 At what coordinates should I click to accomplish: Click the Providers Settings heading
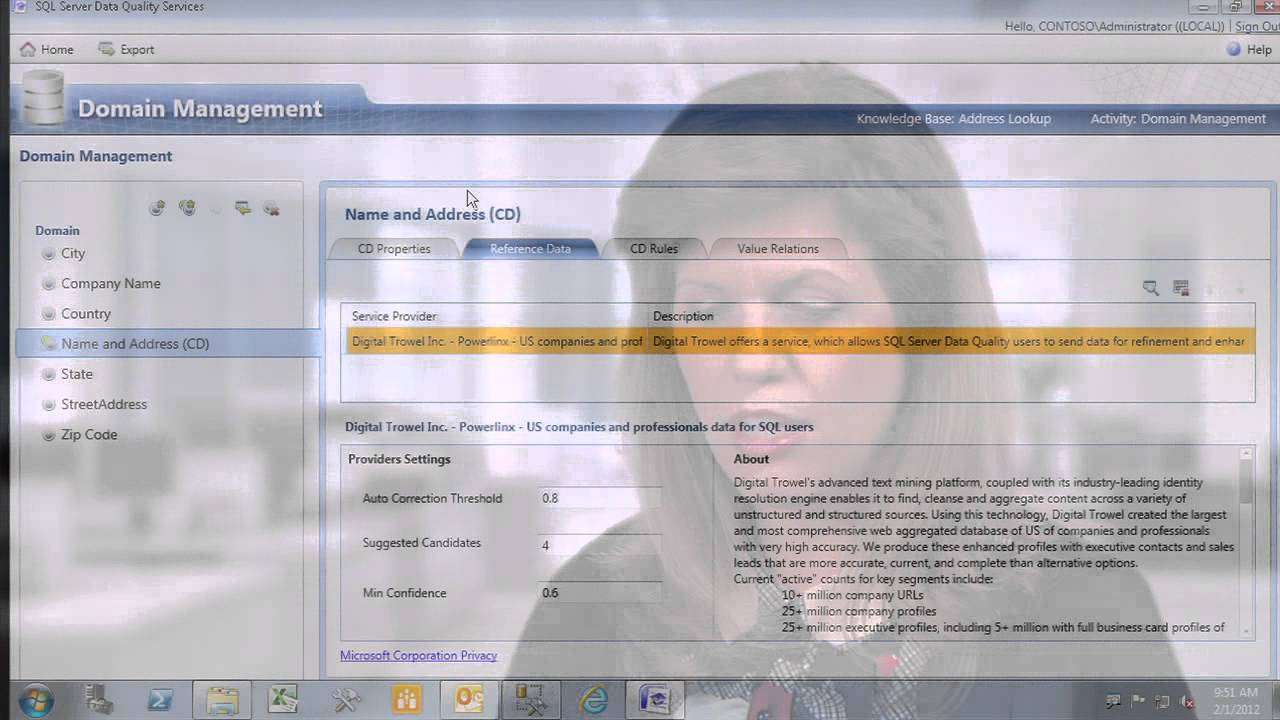[399, 459]
